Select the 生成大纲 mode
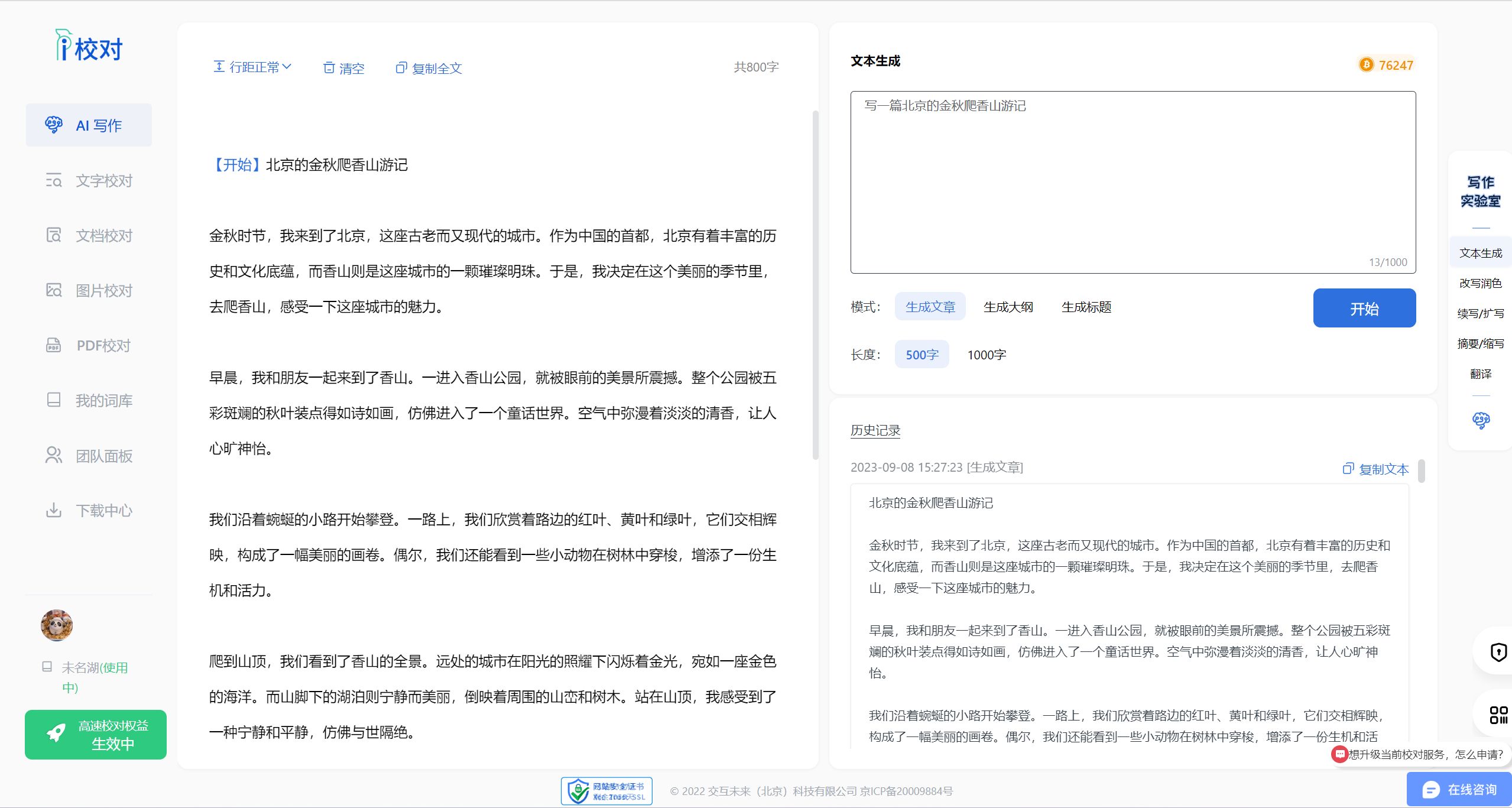The height and width of the screenshot is (808, 1512). tap(1008, 307)
